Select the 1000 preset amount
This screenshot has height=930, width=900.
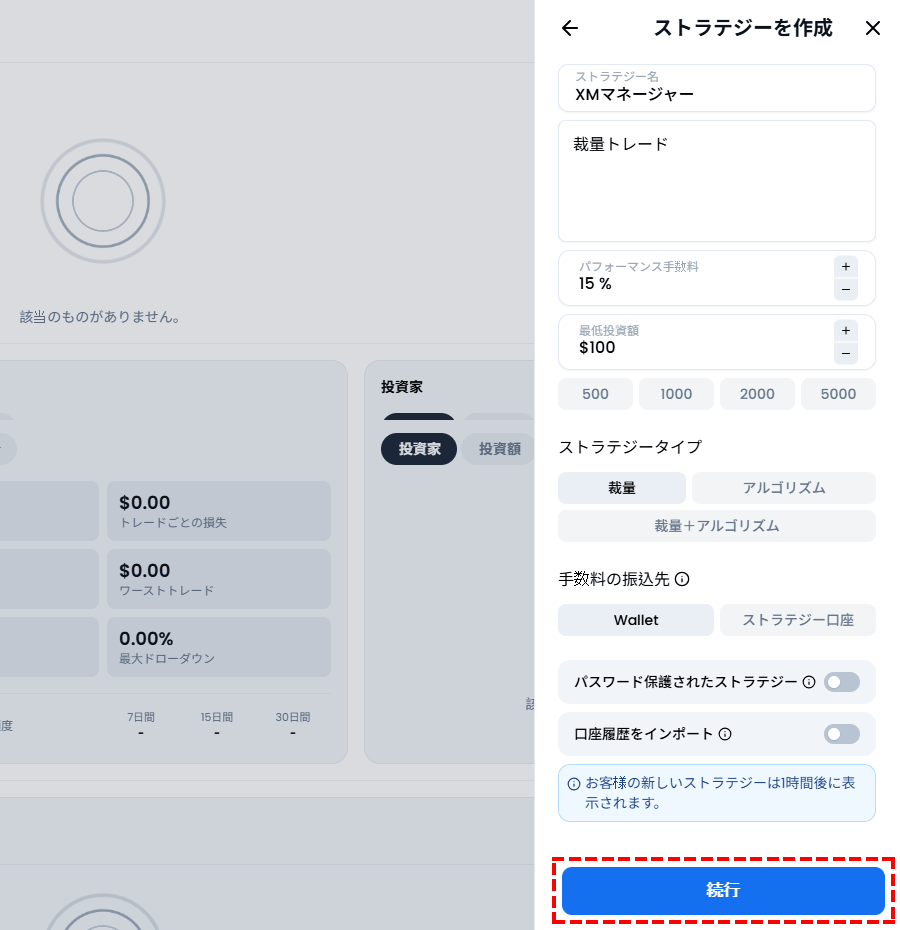(x=676, y=394)
